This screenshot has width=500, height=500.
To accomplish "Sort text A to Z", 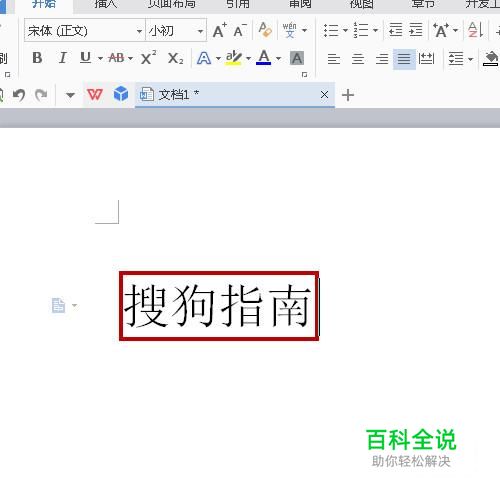I will click(476, 30).
